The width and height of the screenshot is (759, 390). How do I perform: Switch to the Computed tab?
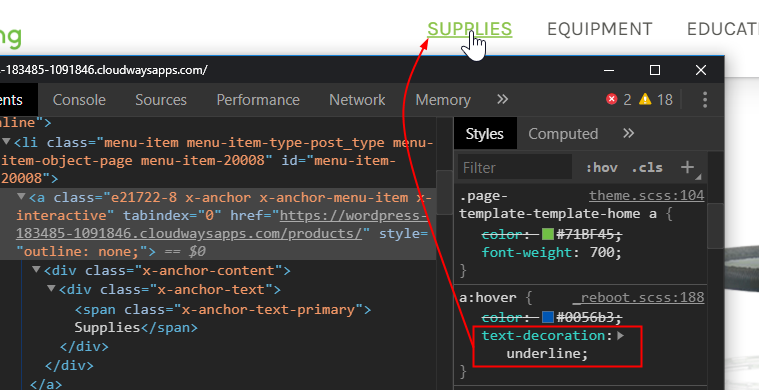coord(563,134)
